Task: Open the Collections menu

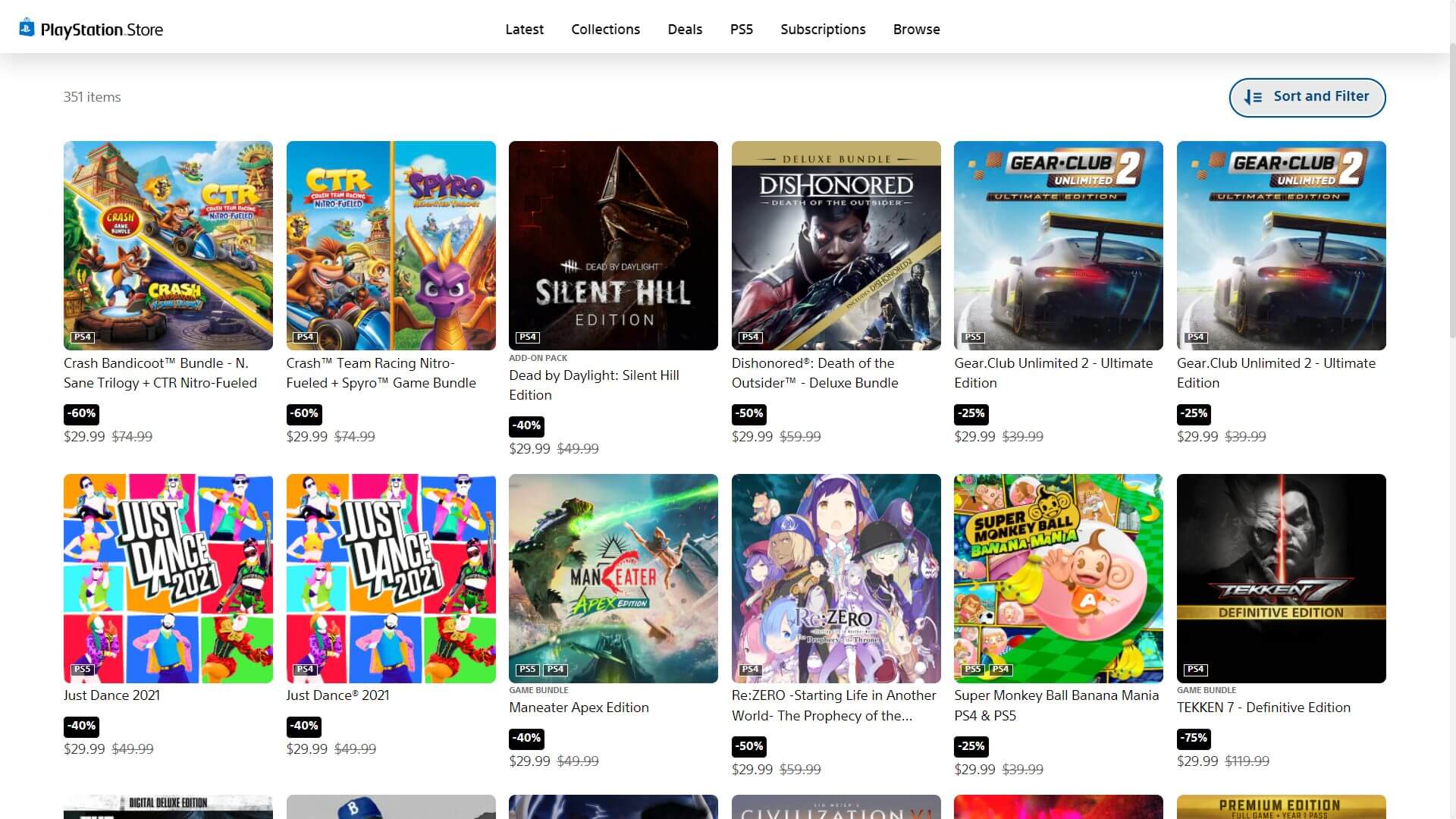Action: (x=605, y=29)
